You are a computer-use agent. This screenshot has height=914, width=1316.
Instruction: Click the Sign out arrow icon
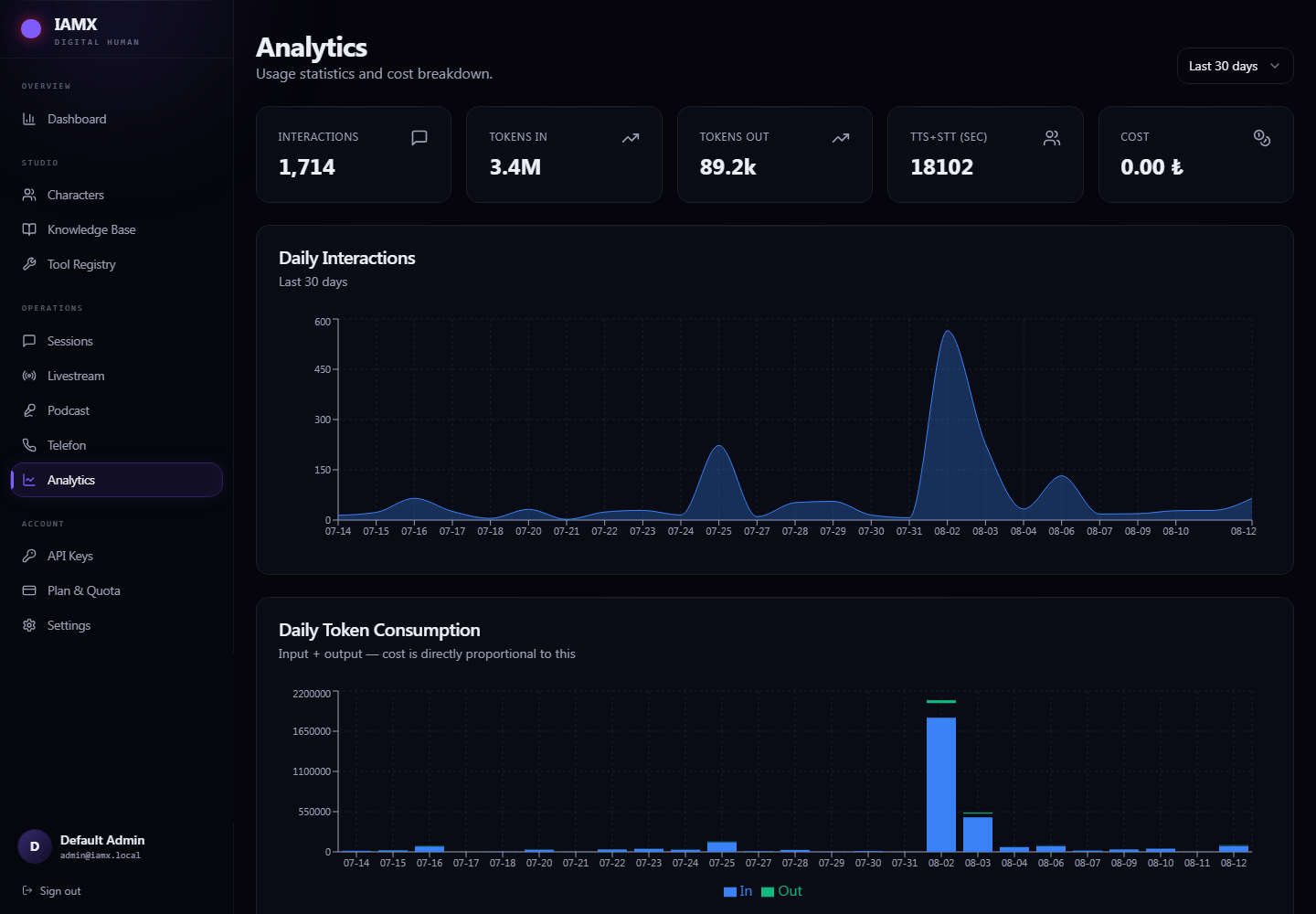tap(27, 891)
